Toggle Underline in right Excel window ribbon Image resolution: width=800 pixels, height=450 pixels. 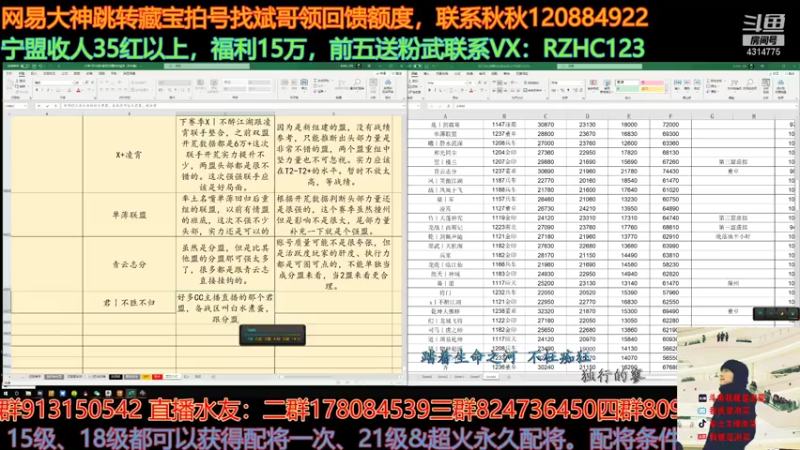pyautogui.click(x=442, y=90)
